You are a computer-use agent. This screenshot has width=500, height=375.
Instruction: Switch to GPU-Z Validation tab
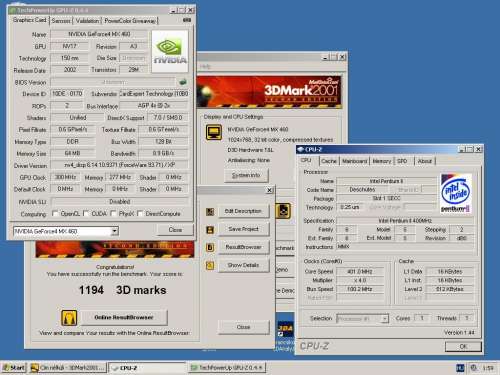87,21
